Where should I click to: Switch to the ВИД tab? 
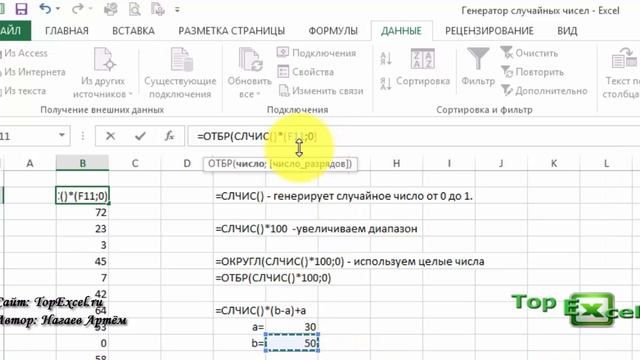[567, 31]
